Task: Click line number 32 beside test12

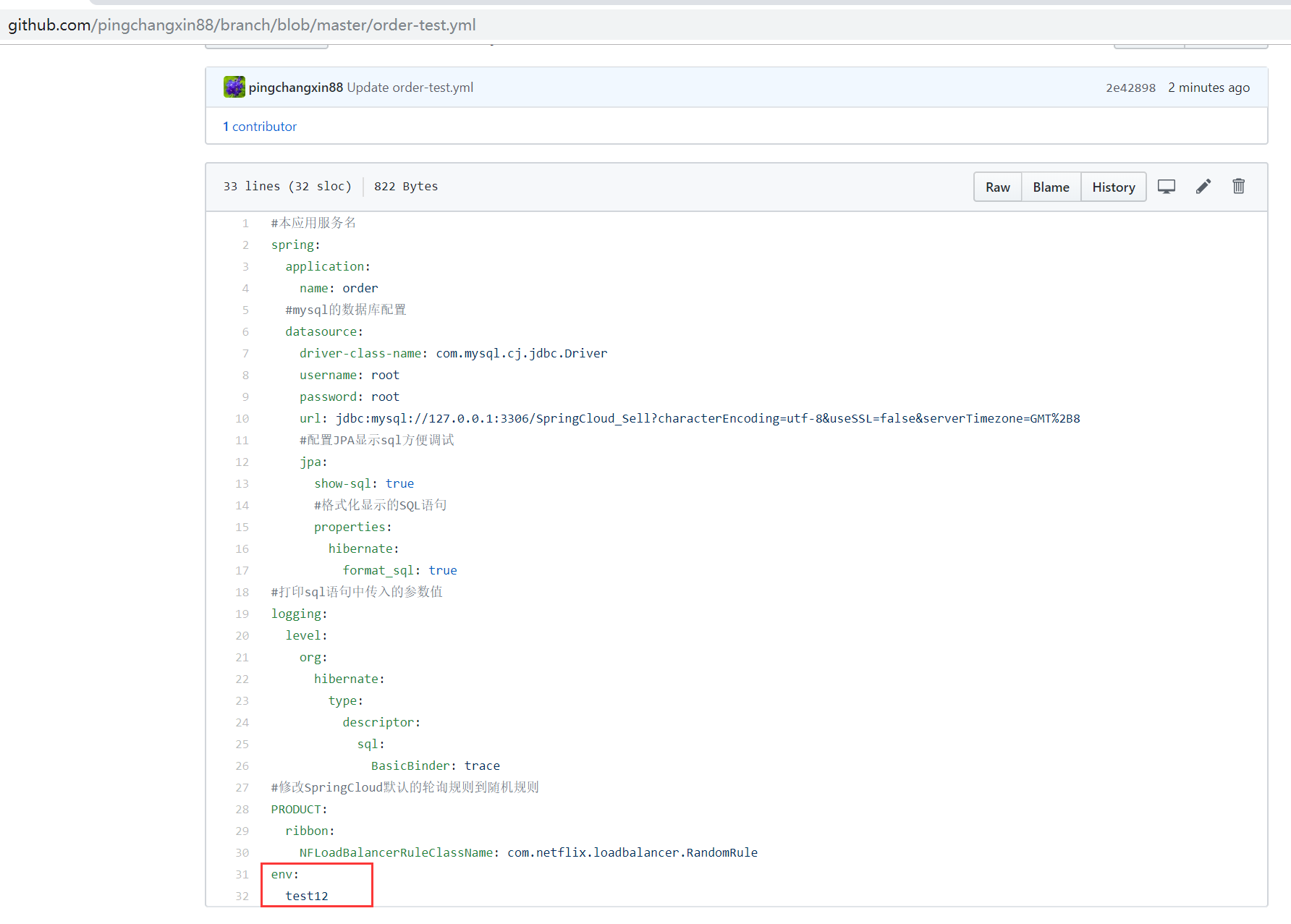Action: (x=242, y=897)
